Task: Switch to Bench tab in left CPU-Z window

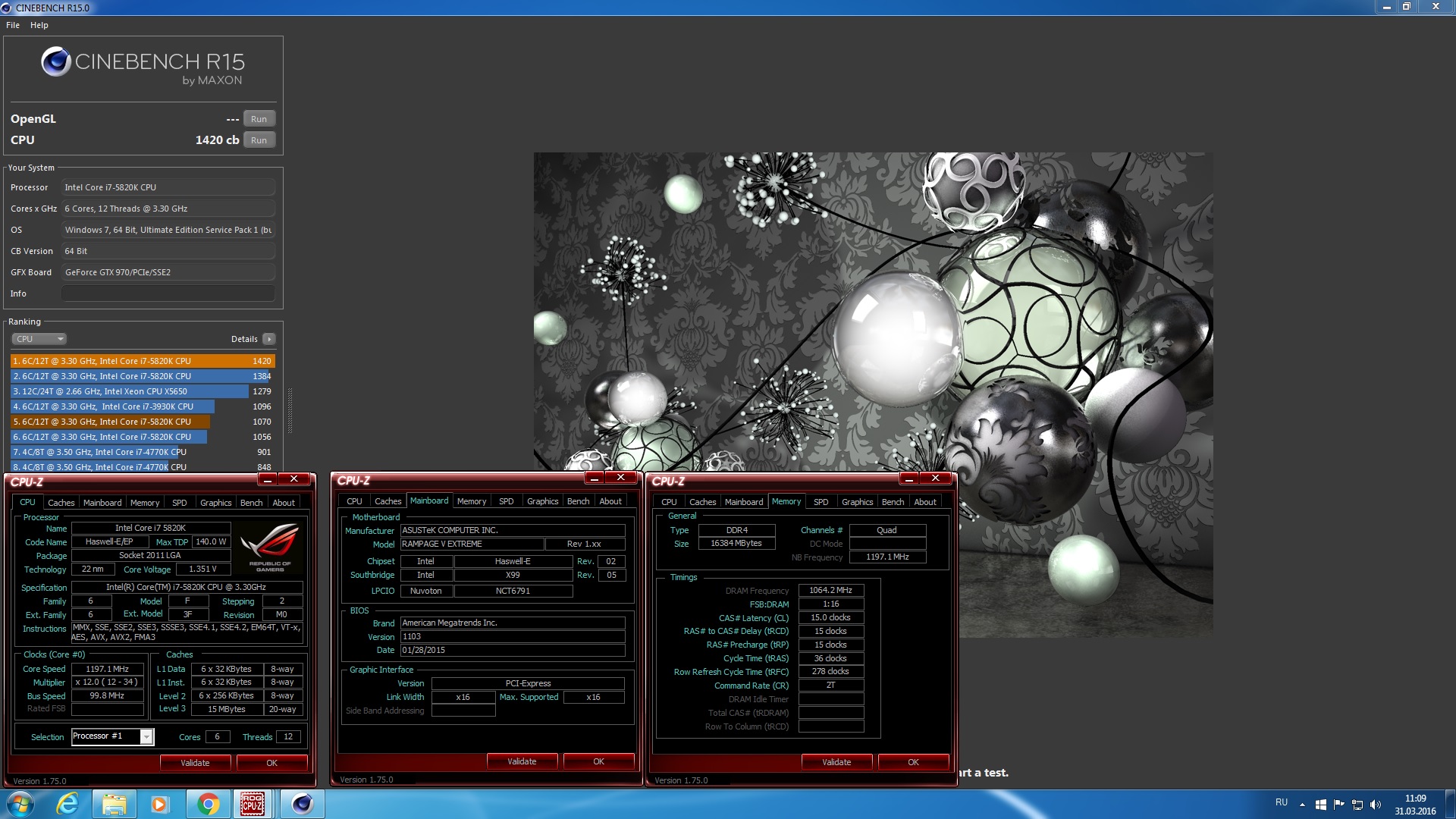Action: tap(252, 503)
